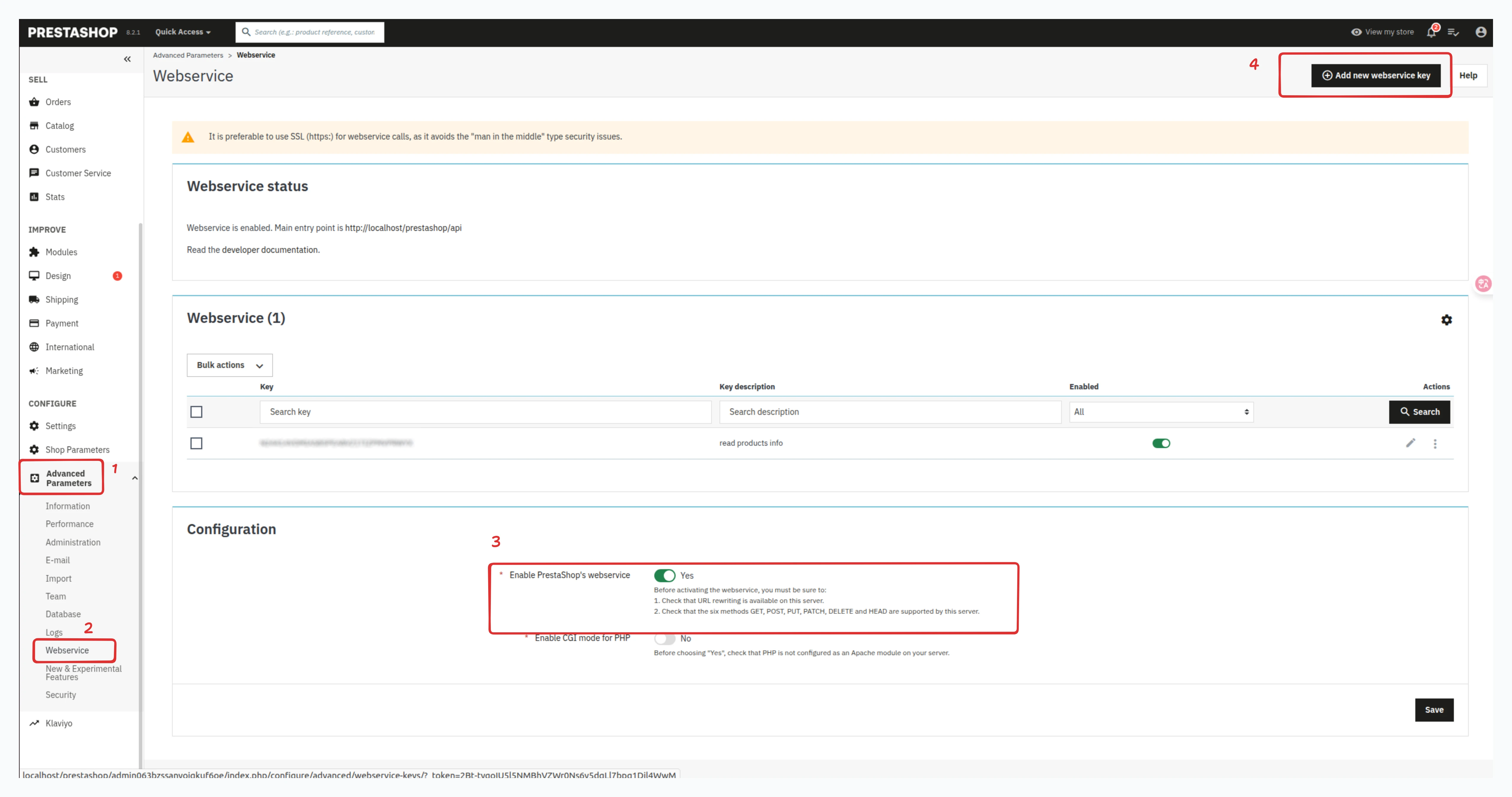
Task: Toggle Enable CGI mode for PHP switch
Action: tap(664, 639)
